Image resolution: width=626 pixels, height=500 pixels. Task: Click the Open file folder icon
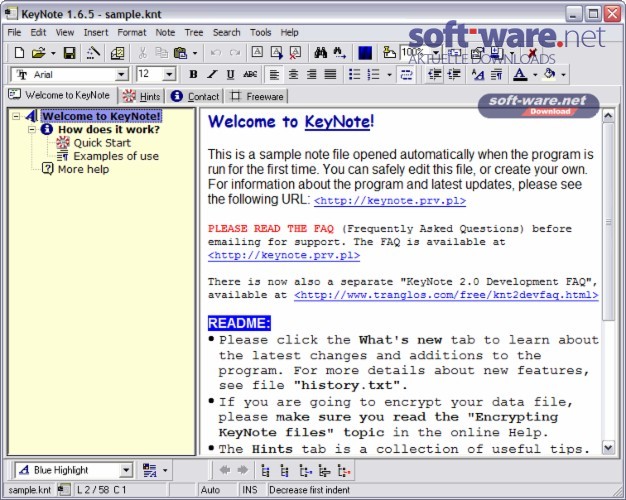[38, 53]
